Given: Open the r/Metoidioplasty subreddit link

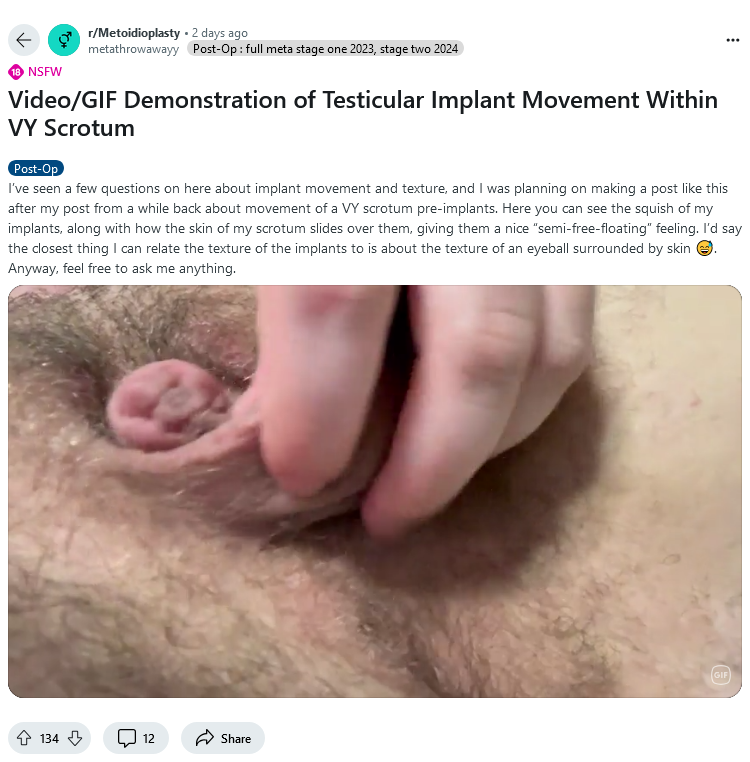Looking at the screenshot, I should tap(134, 33).
